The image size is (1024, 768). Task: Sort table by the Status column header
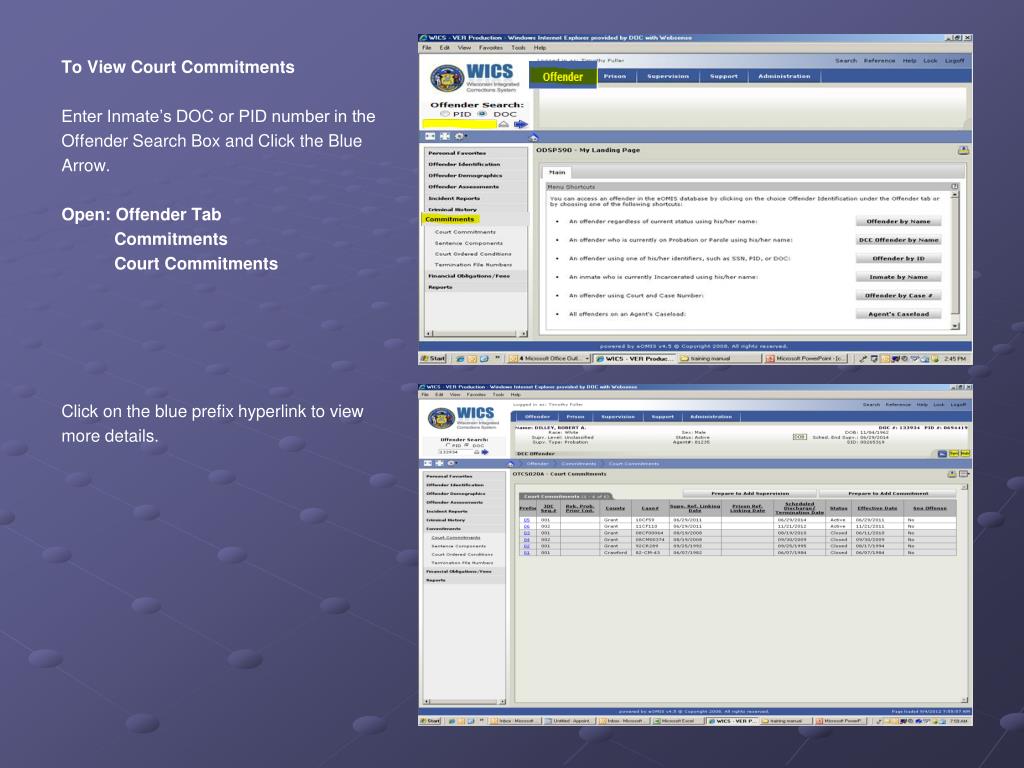pyautogui.click(x=838, y=508)
